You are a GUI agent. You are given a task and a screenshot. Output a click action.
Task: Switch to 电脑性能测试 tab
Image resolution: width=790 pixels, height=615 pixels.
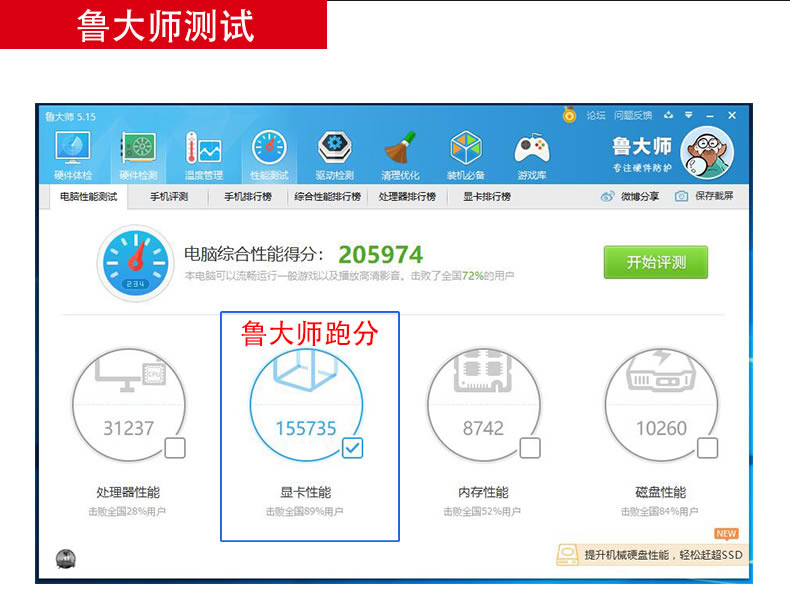point(89,196)
